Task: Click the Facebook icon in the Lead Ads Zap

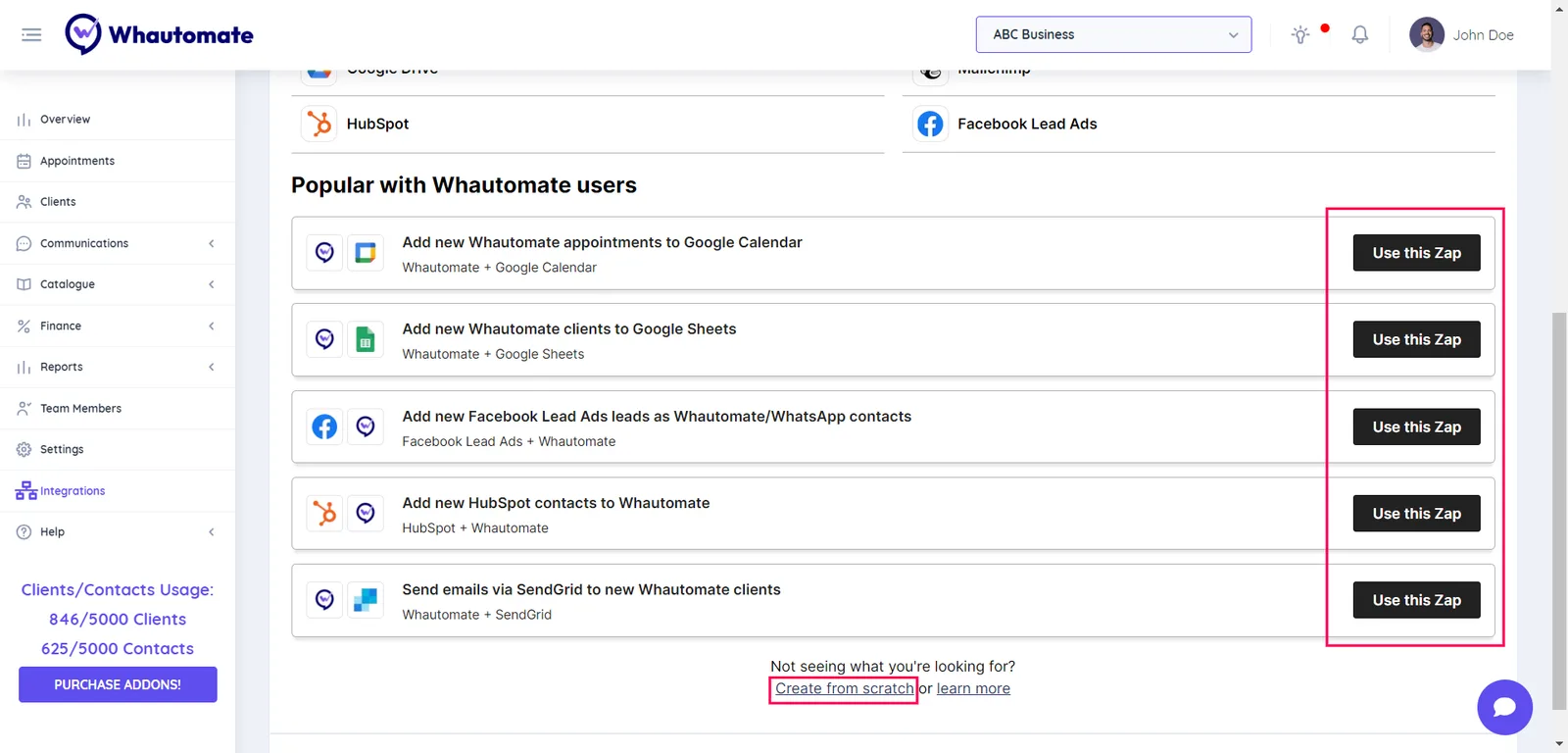Action: 324,427
